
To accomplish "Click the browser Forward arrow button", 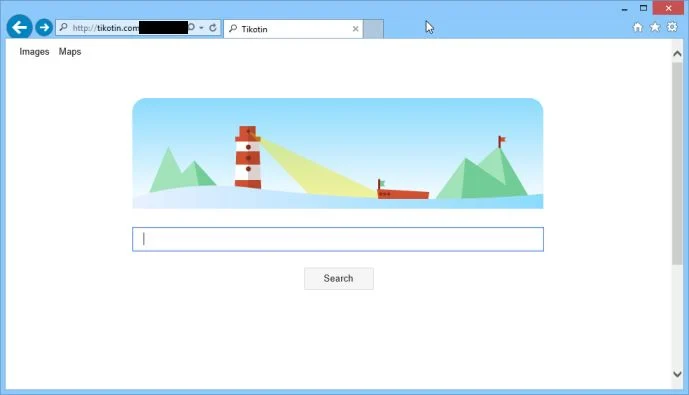I will coord(44,28).
